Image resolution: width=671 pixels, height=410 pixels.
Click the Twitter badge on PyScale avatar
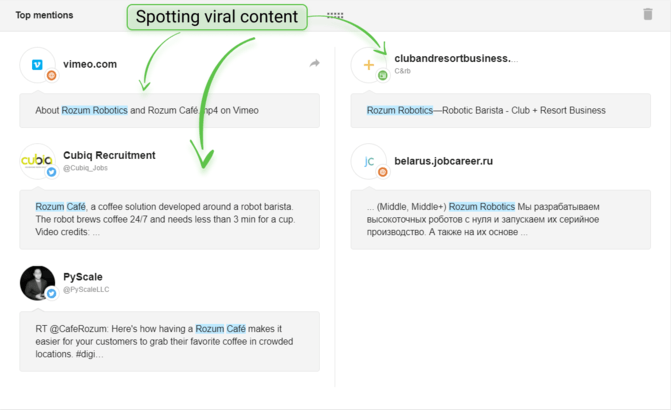pos(52,294)
